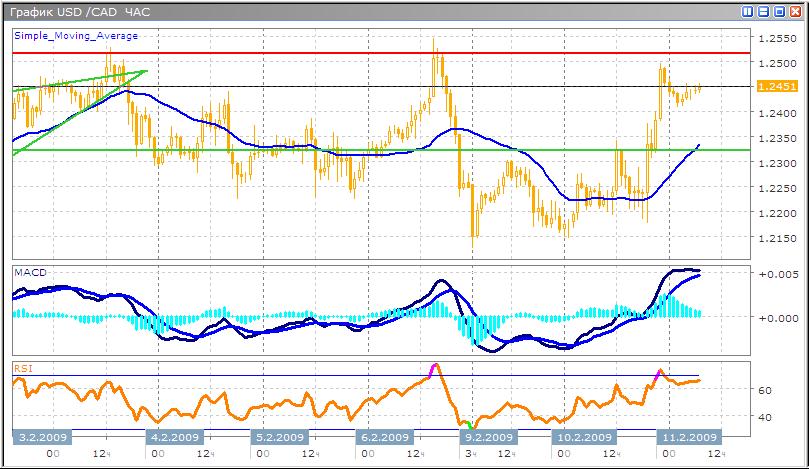Click the 4.2.2009 date marker
Image resolution: width=809 pixels, height=469 pixels.
(175, 438)
